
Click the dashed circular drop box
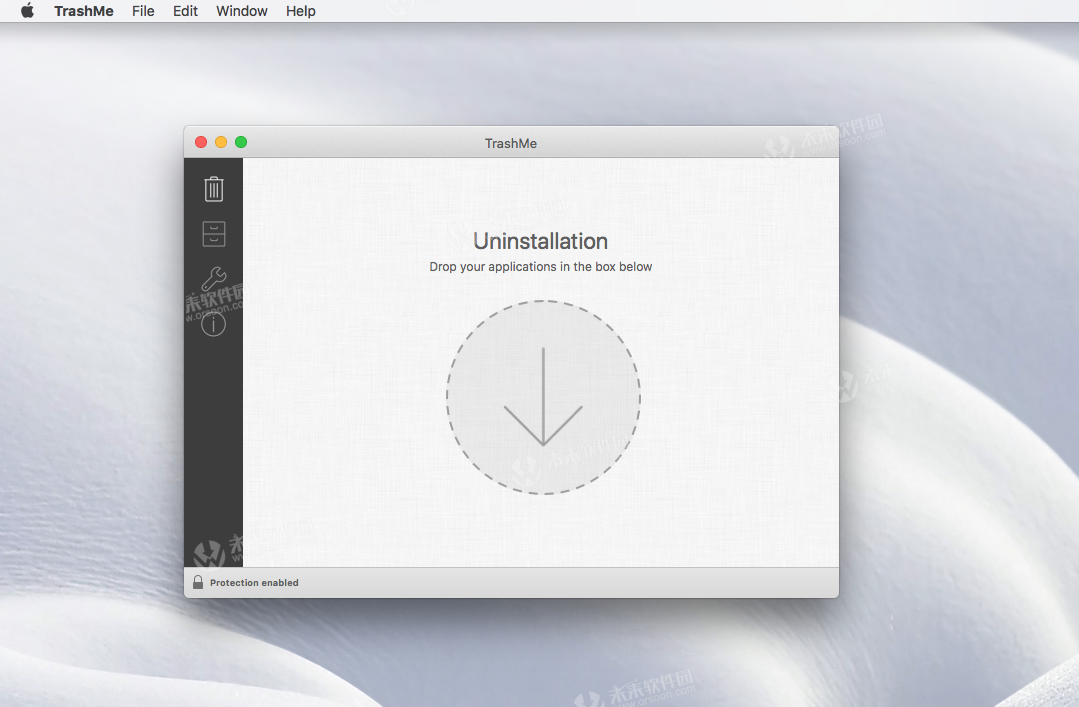544,397
